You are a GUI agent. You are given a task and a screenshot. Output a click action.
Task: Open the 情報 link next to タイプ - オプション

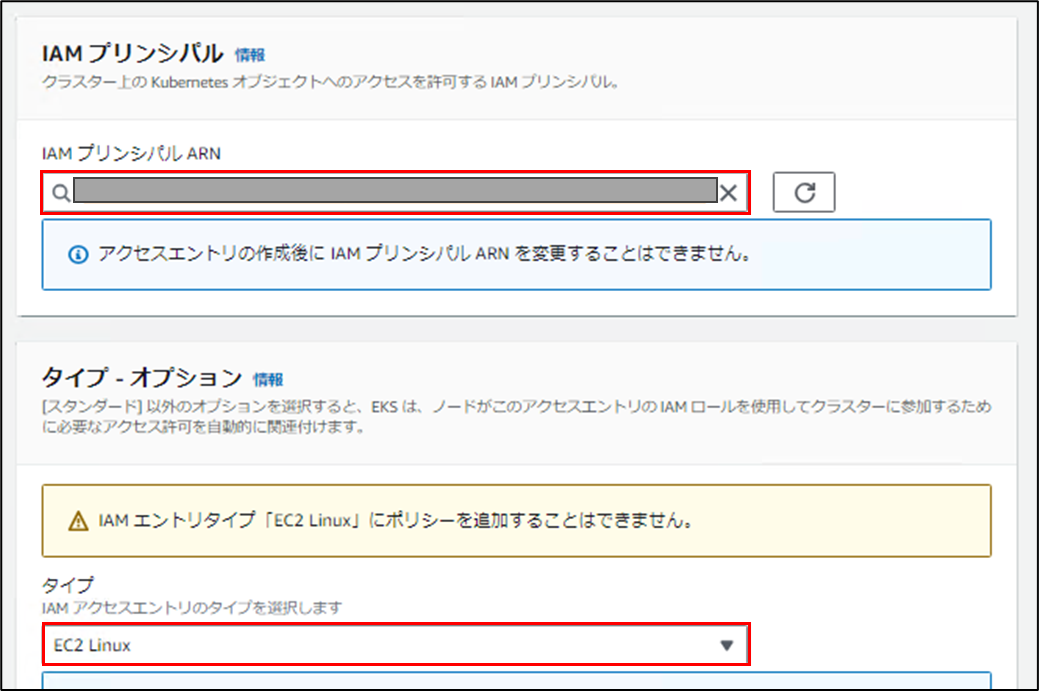[268, 380]
